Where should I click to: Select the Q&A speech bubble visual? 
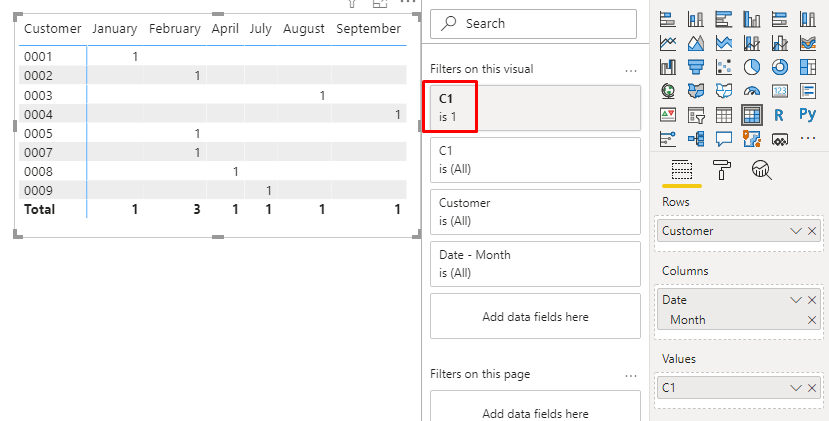pyautogui.click(x=724, y=139)
